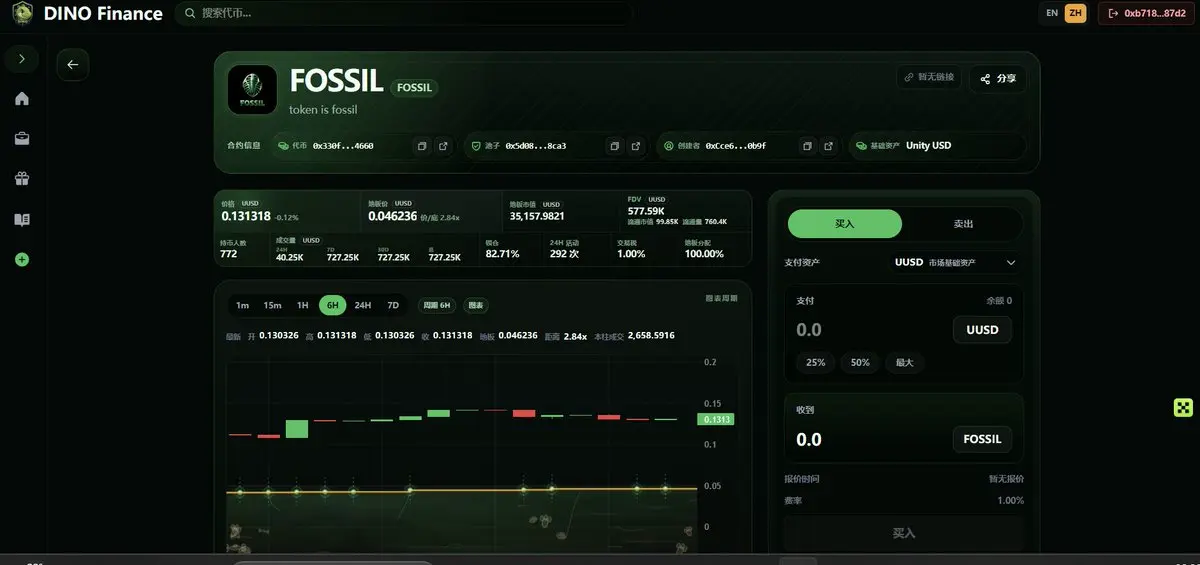Click the 292 次 activity value
The height and width of the screenshot is (565, 1200).
pos(564,254)
